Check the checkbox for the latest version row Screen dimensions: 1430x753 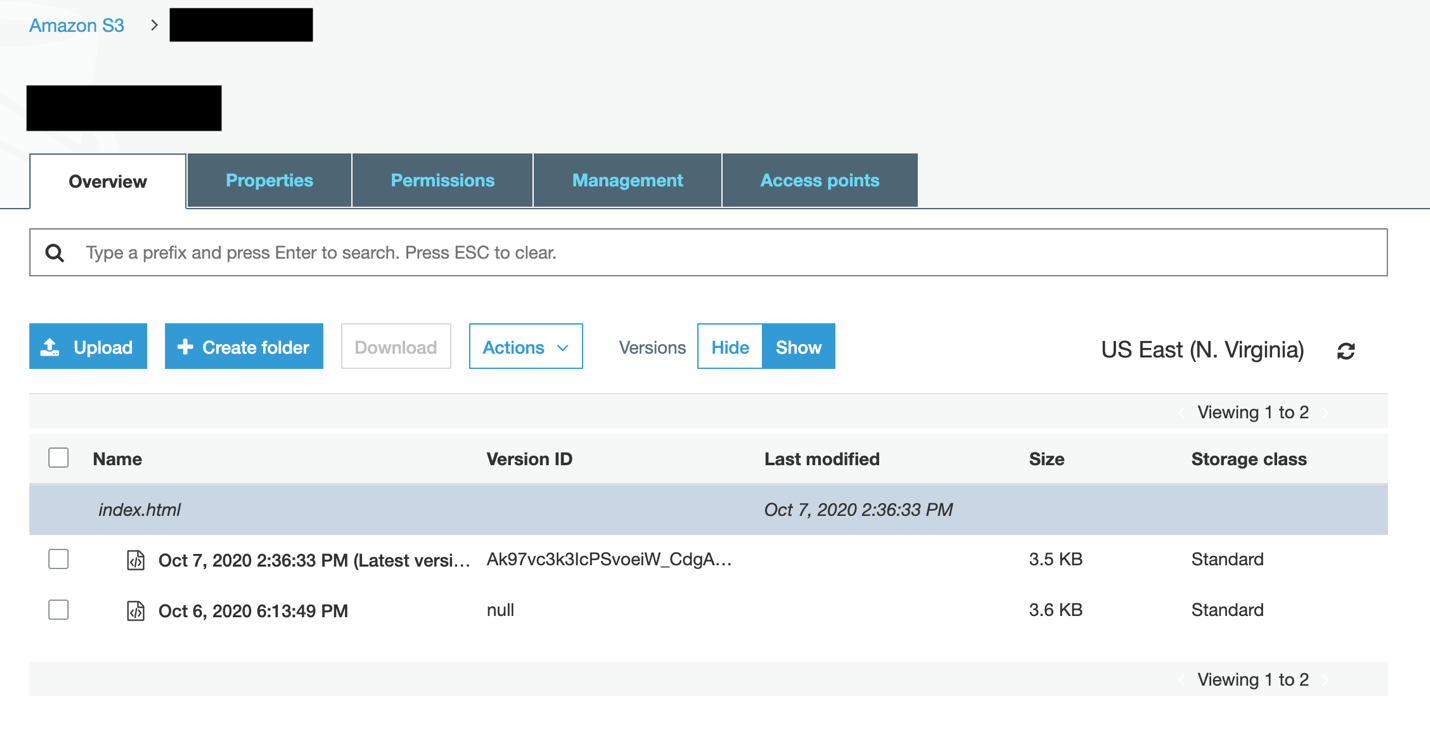pos(58,559)
